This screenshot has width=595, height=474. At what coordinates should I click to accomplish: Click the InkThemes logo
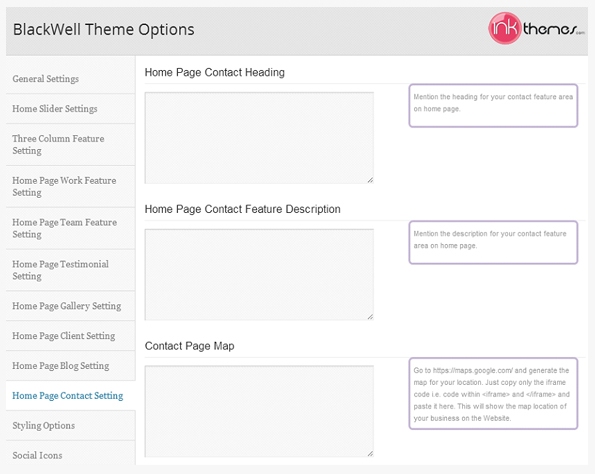(536, 28)
